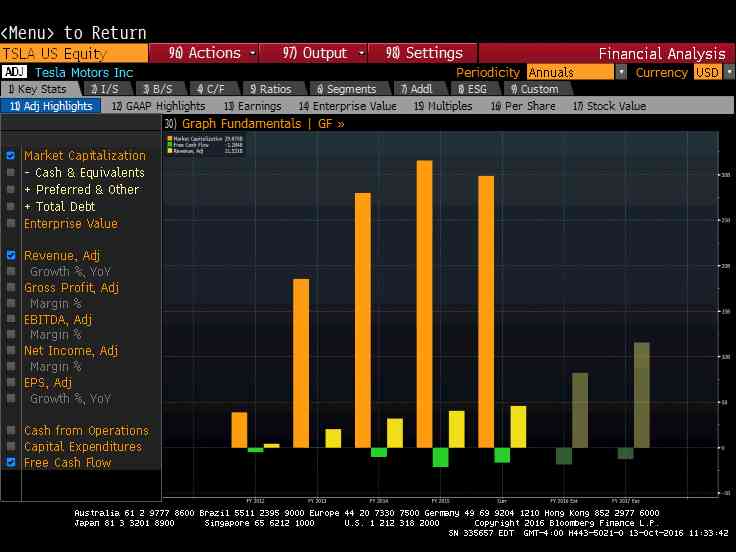This screenshot has height=552, width=736.
Task: Enable the Preferred & Other checkbox
Action: [x=11, y=189]
